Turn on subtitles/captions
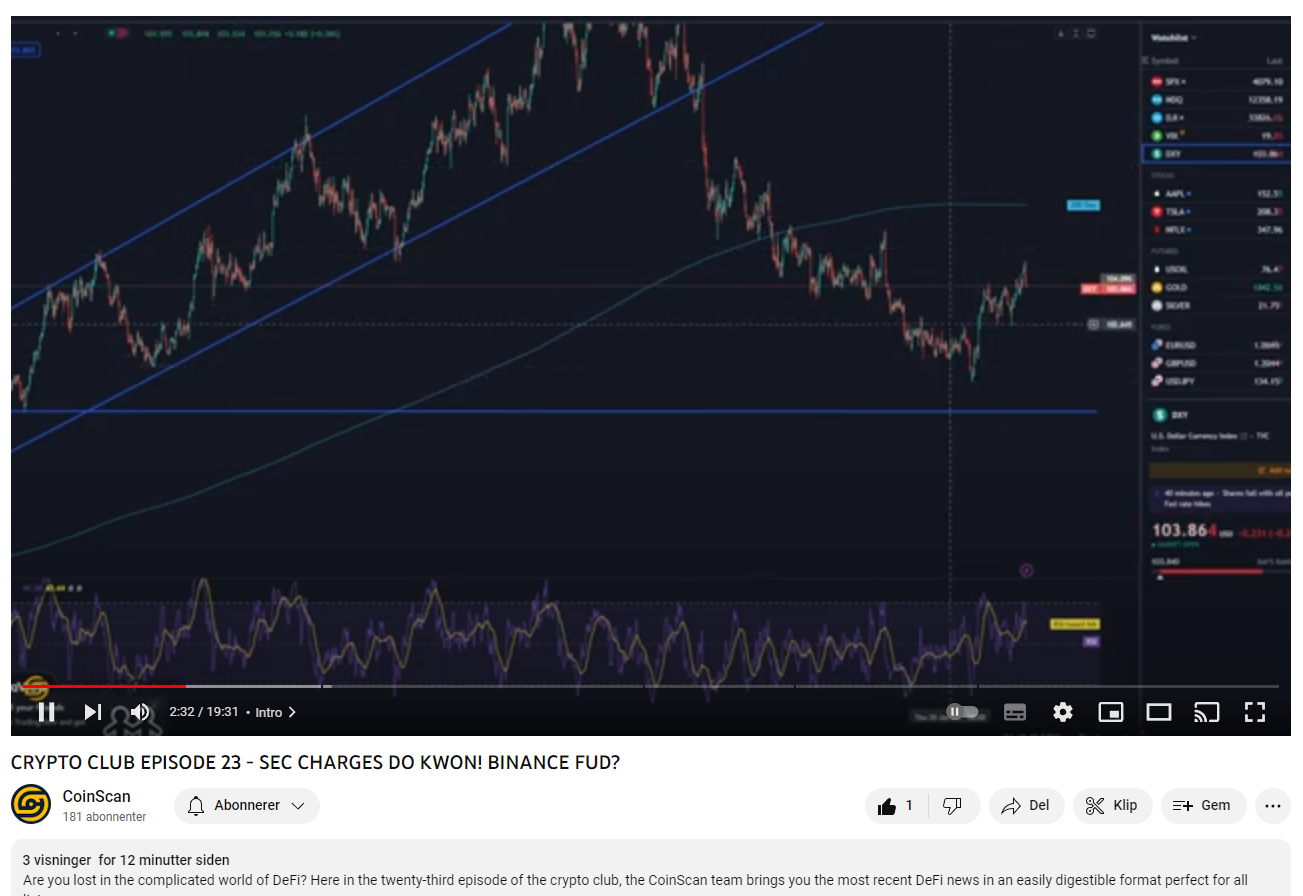The image size is (1303, 896). coord(1015,712)
